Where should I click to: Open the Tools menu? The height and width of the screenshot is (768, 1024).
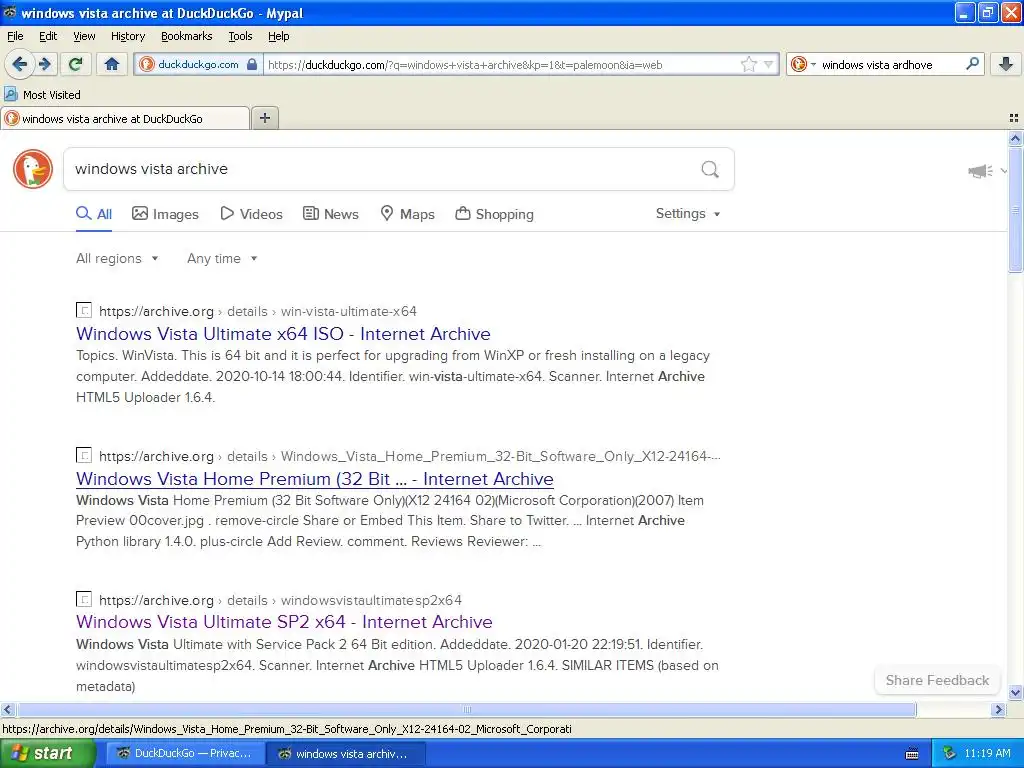point(240,36)
